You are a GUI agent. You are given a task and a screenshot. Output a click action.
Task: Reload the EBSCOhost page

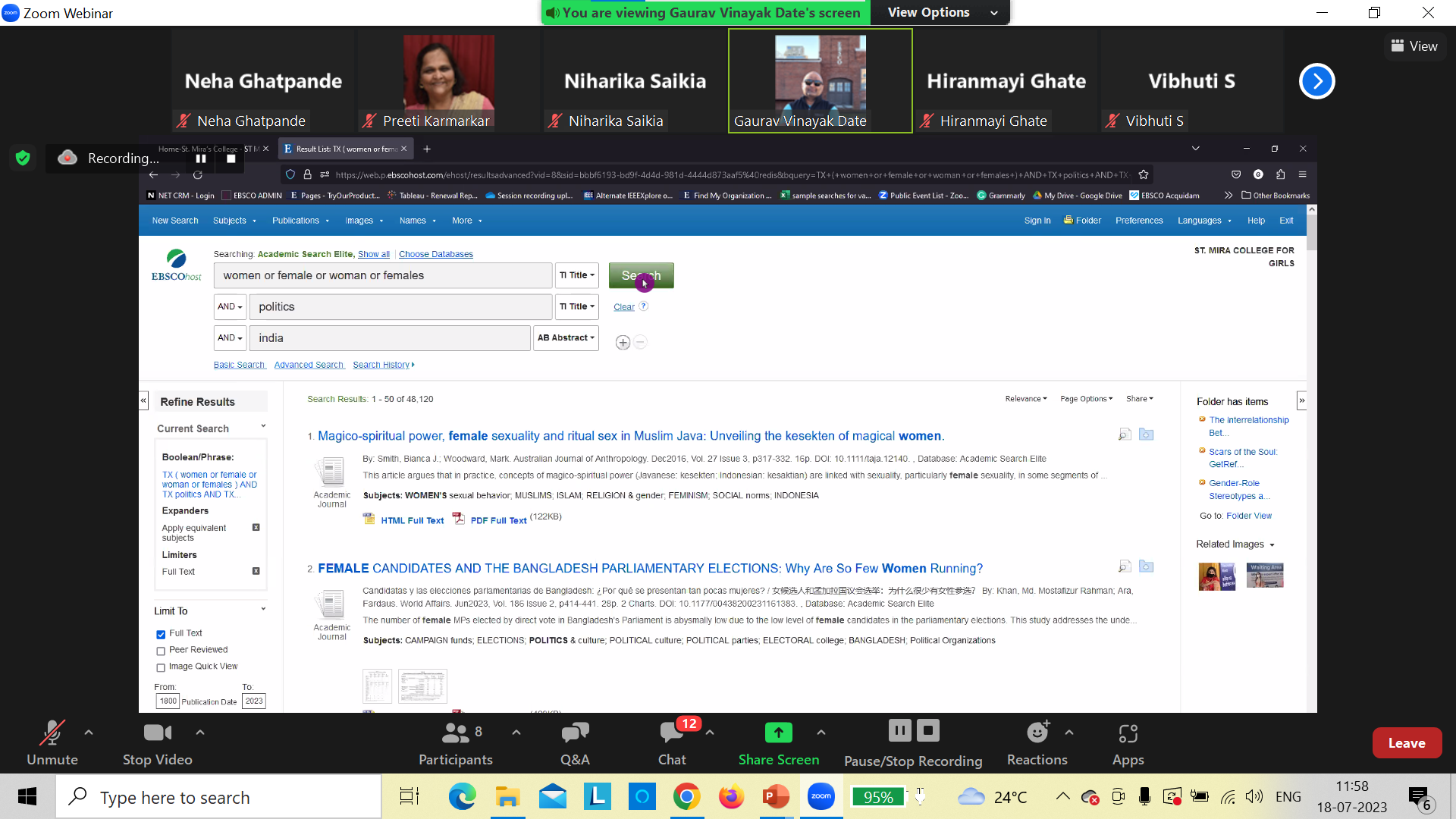click(x=198, y=174)
